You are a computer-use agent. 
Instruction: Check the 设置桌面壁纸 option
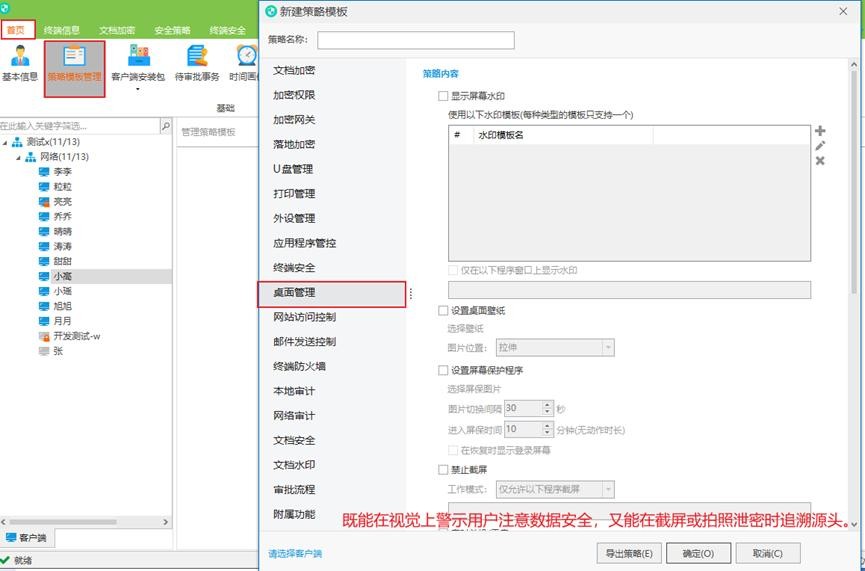click(443, 311)
